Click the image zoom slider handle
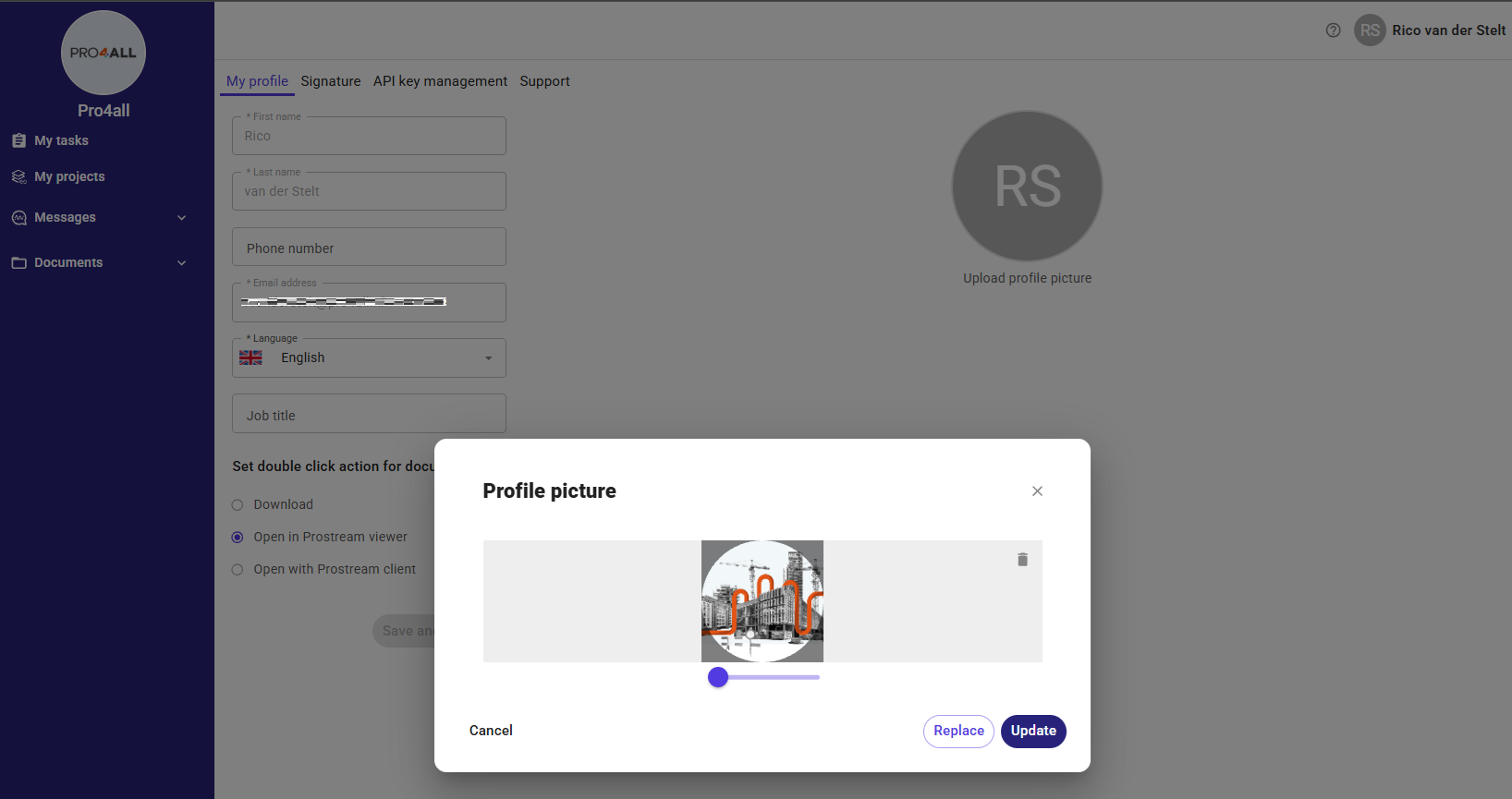 coord(718,678)
